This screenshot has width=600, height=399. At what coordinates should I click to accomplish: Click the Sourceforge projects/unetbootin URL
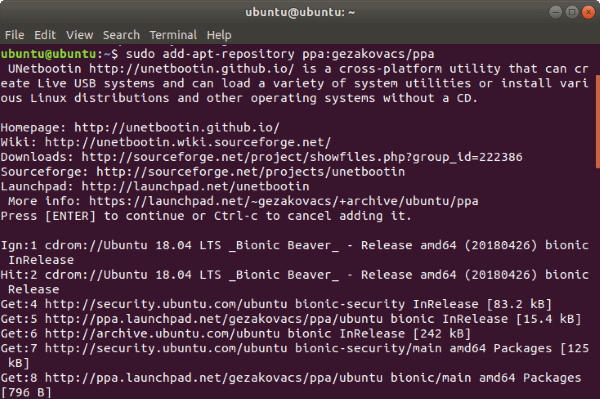coord(250,172)
